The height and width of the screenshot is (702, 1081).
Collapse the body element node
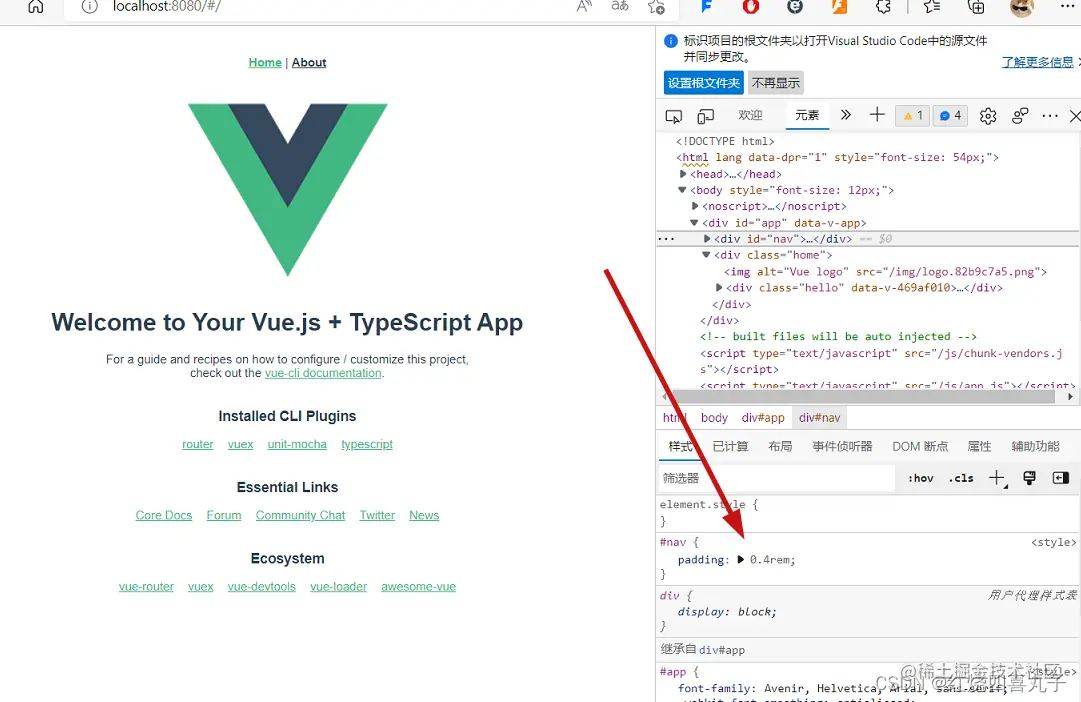tap(682, 190)
